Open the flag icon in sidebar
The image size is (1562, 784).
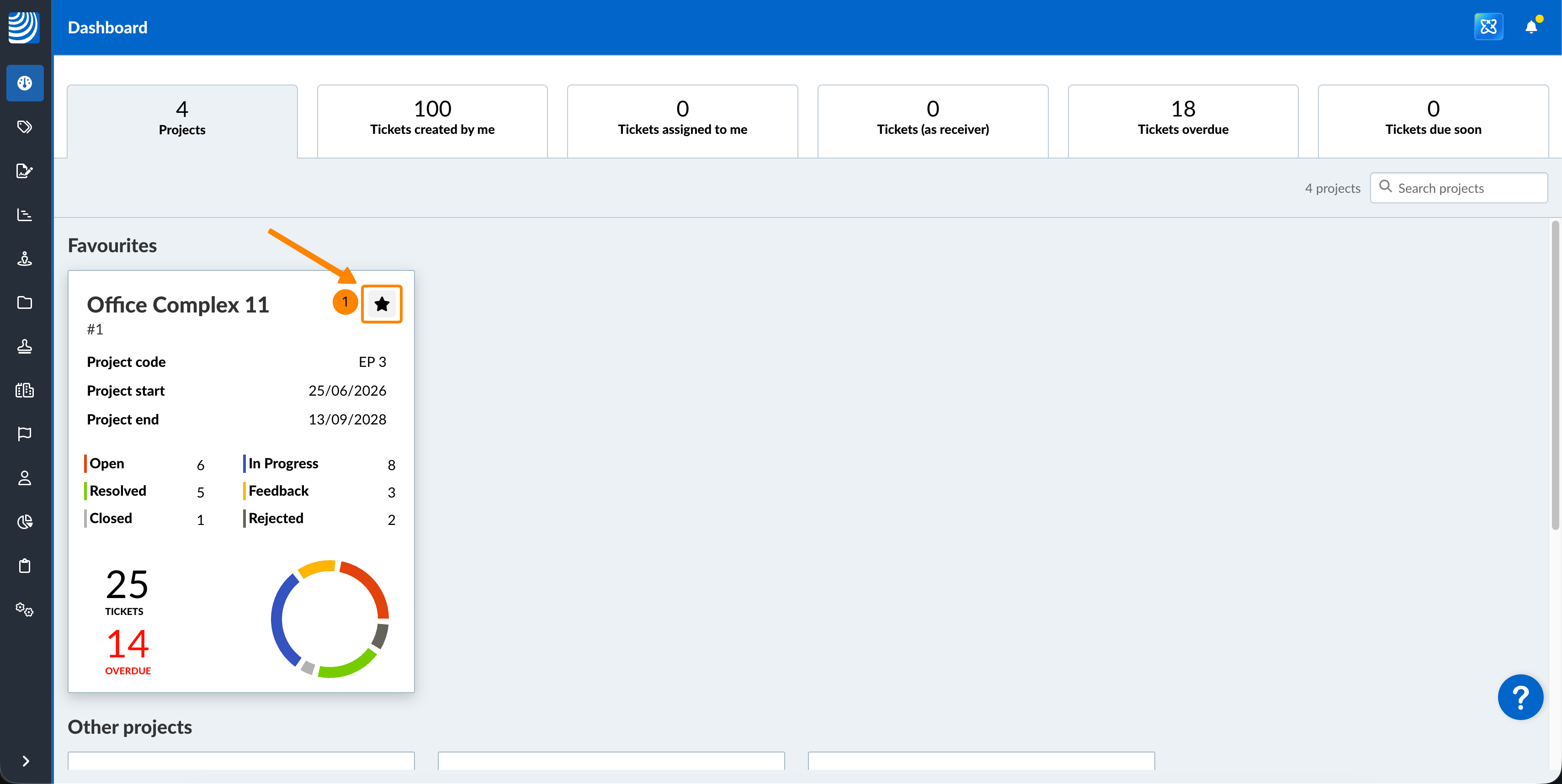point(24,434)
